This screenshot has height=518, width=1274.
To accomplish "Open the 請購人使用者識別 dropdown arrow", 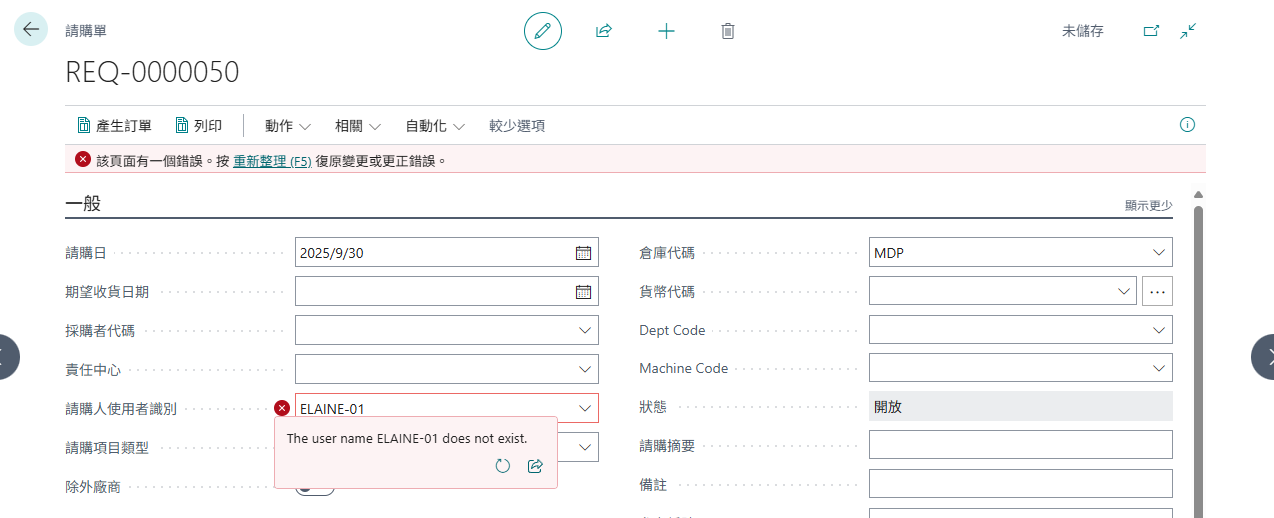I will (585, 408).
